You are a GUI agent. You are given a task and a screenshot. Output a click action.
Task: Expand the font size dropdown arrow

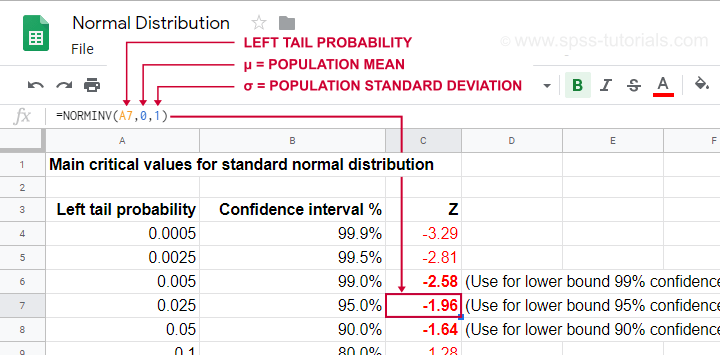(x=547, y=86)
